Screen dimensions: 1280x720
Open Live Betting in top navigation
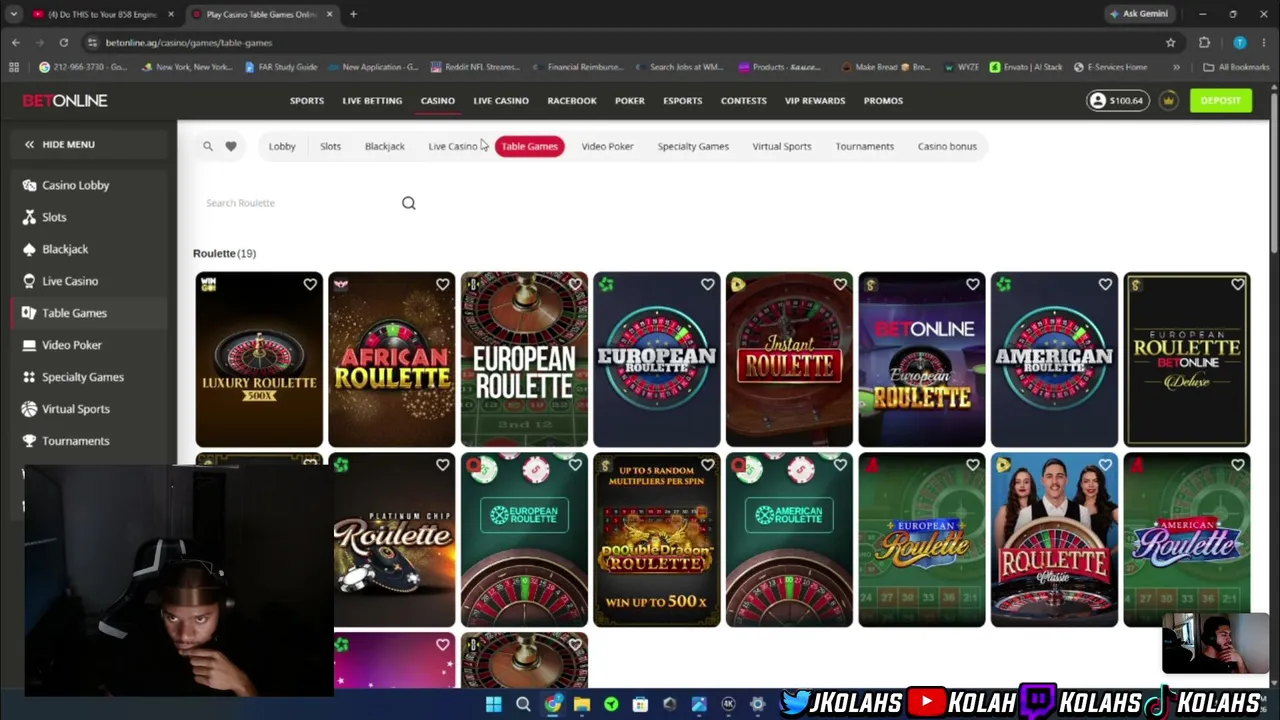click(x=372, y=100)
